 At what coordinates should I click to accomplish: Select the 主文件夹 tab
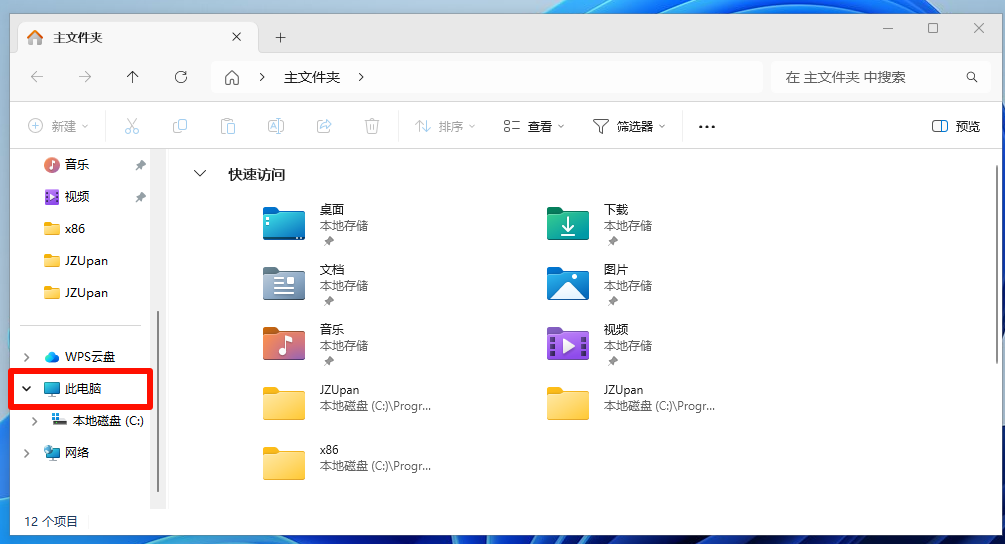click(138, 37)
